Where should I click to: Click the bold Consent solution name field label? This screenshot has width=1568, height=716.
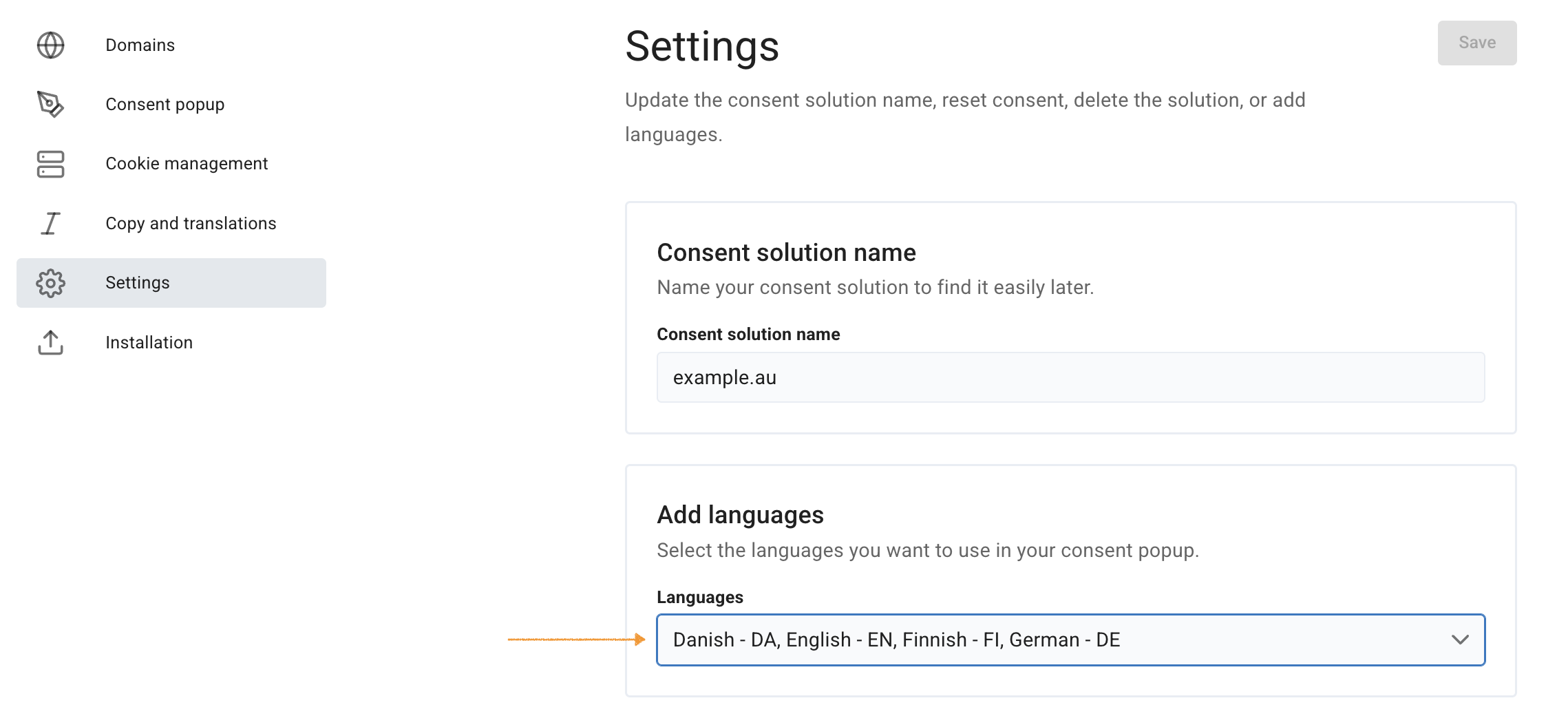click(748, 335)
